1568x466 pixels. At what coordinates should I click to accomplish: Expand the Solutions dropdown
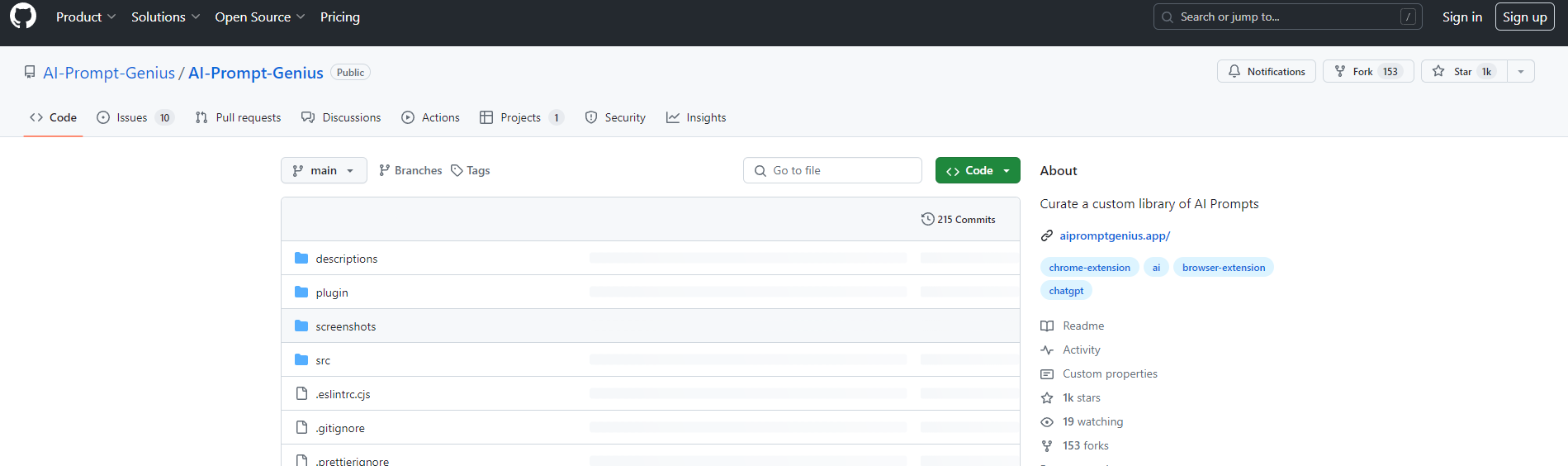165,17
